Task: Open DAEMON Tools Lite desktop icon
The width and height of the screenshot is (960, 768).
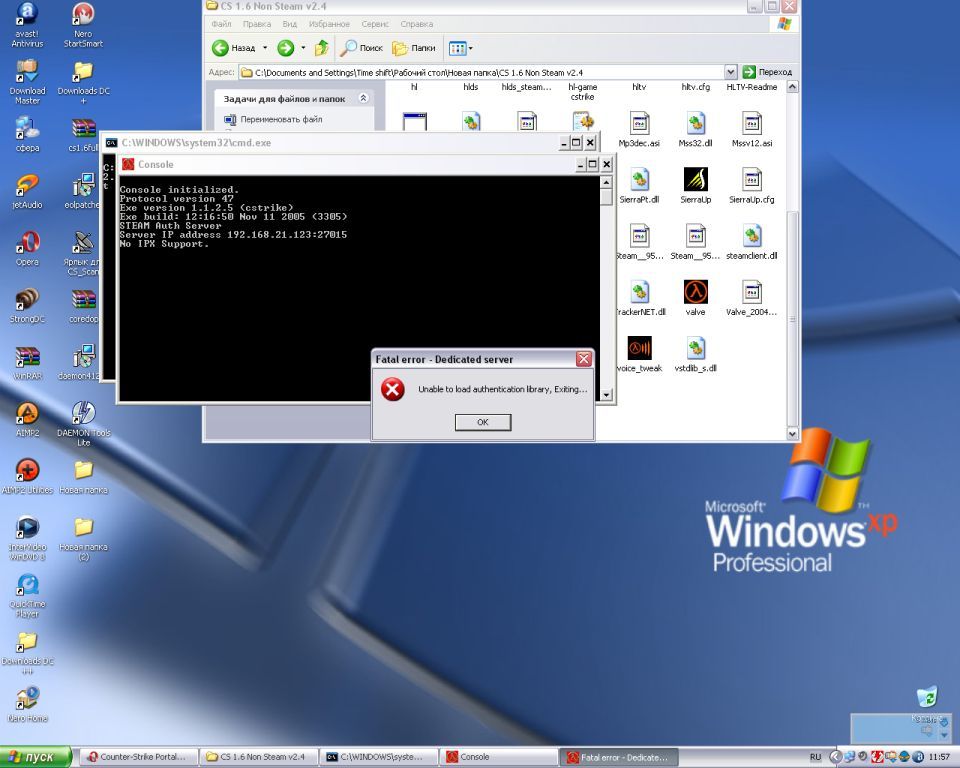Action: coord(83,424)
